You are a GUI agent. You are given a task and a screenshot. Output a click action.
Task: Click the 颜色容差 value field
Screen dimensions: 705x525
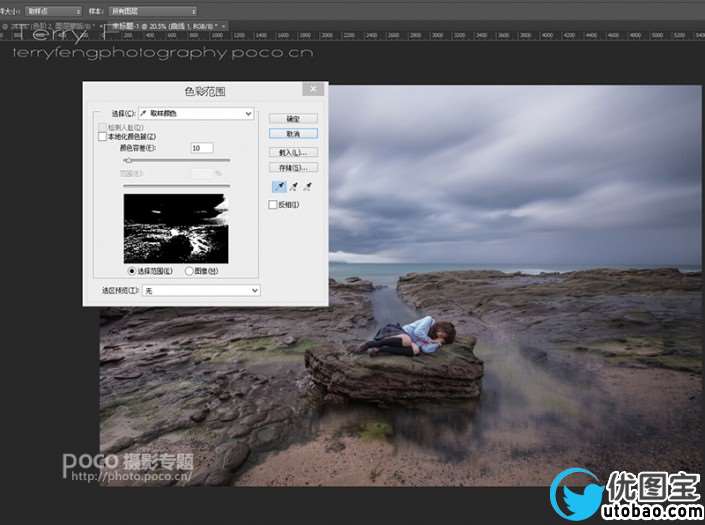(x=201, y=148)
